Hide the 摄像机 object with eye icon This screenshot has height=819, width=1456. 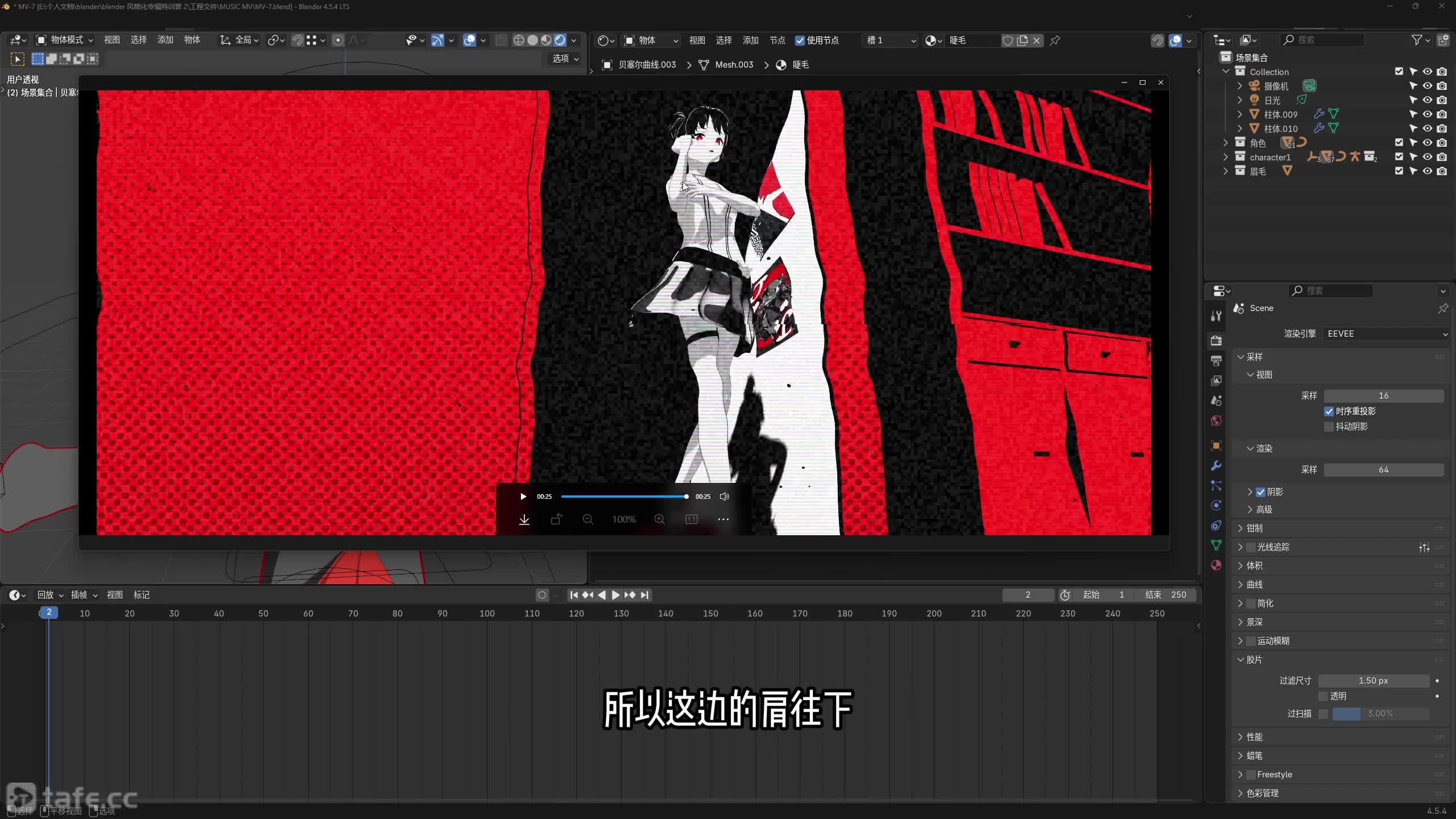[x=1427, y=86]
